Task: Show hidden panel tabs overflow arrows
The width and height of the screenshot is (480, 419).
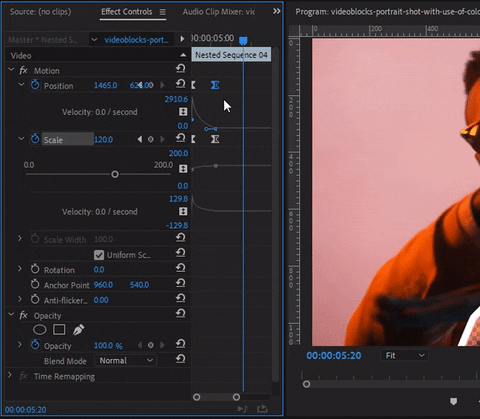Action: pyautogui.click(x=276, y=11)
